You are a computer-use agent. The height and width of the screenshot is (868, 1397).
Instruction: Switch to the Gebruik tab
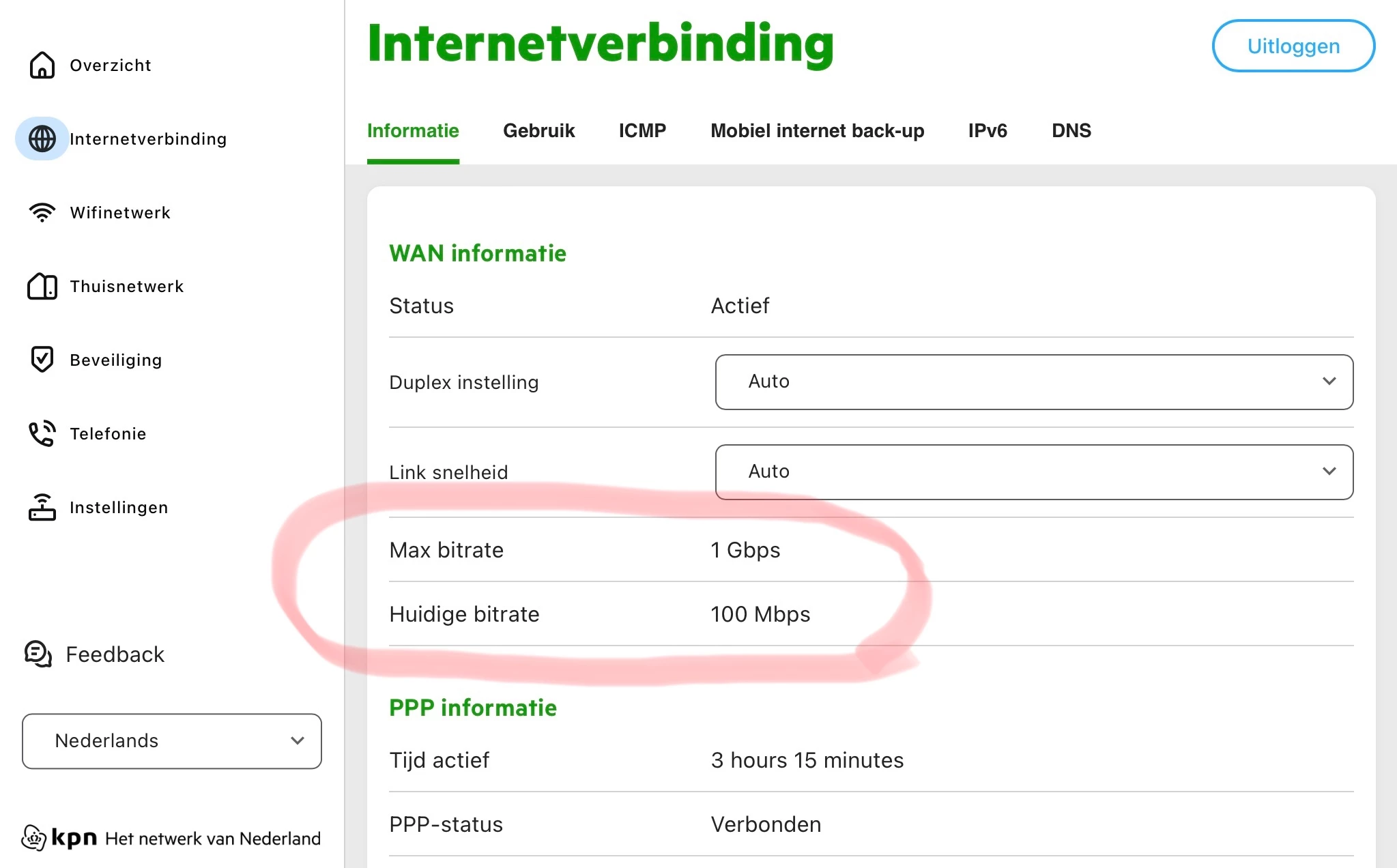[x=538, y=130]
